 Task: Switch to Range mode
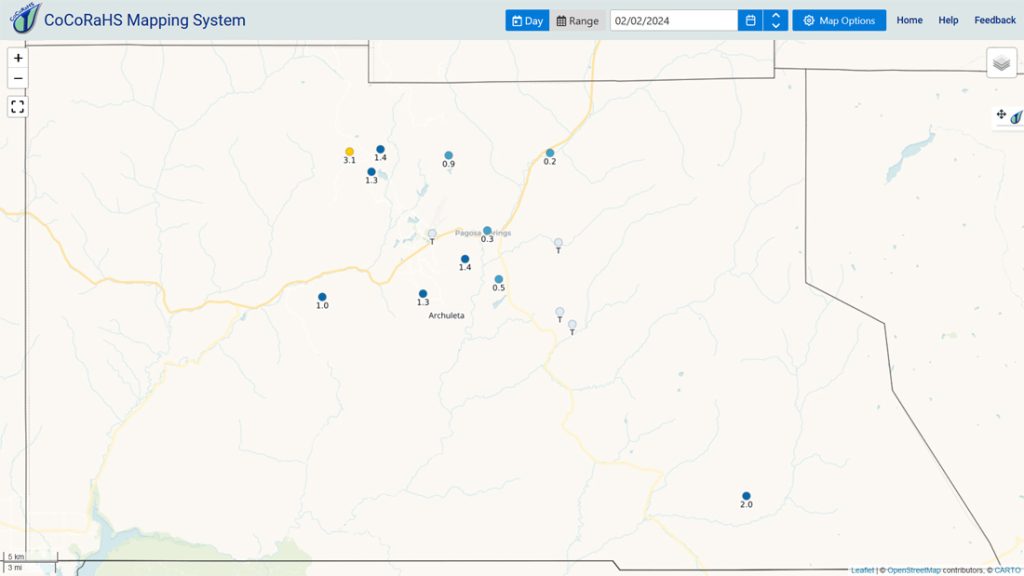577,20
